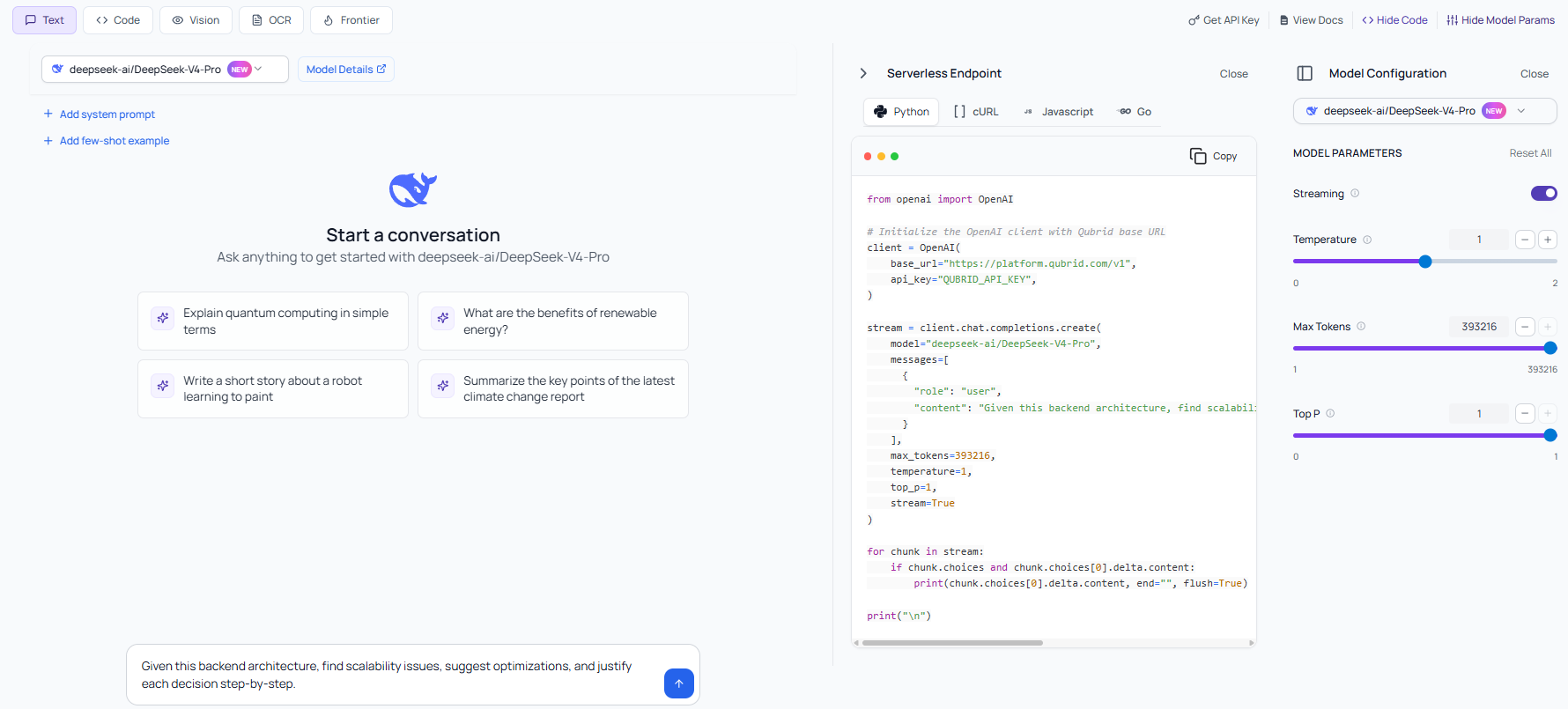Click the Top P slider handle
Image resolution: width=1568 pixels, height=709 pixels.
tap(1550, 435)
